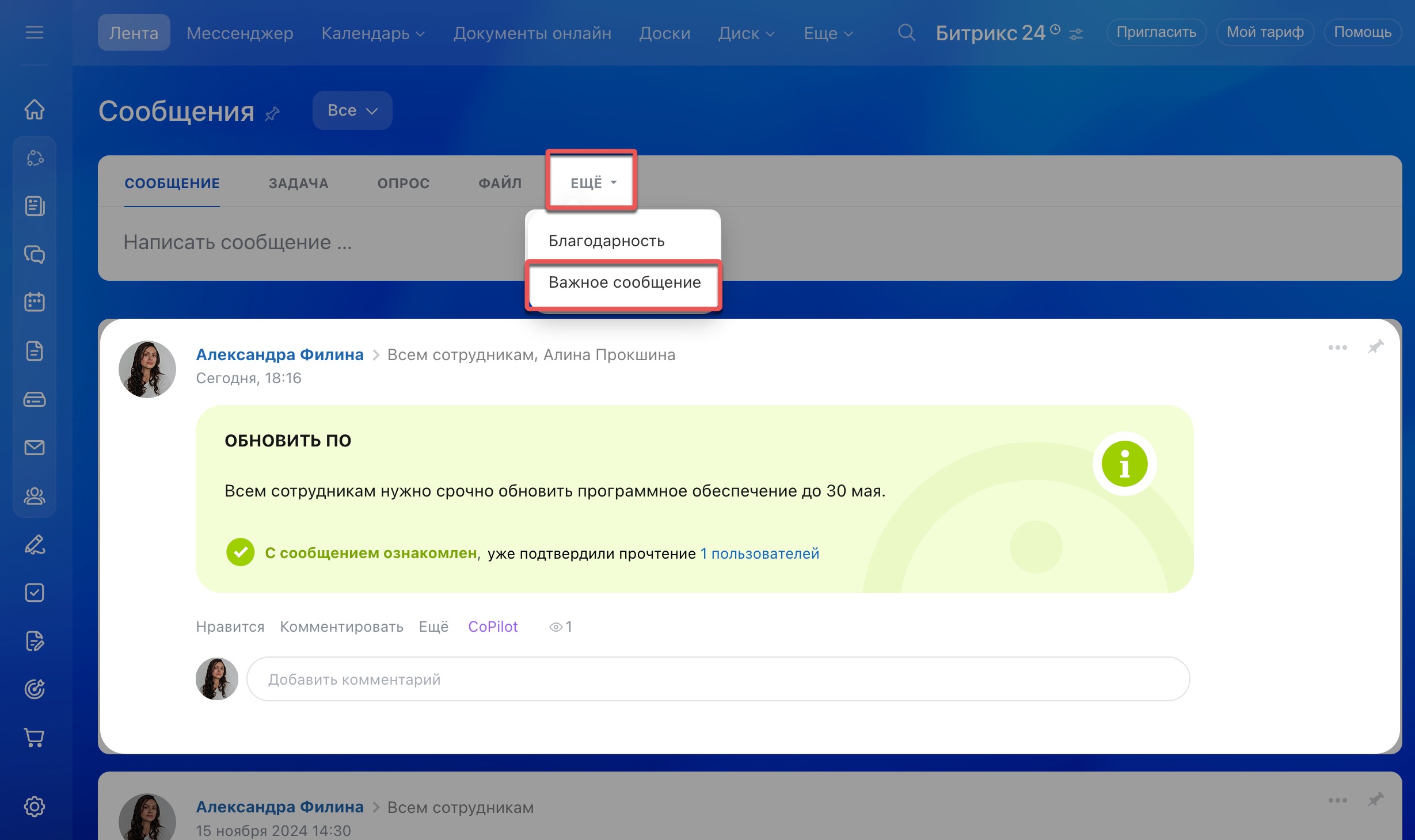The image size is (1415, 840).
Task: Open Доски in top navigation
Action: 664,33
